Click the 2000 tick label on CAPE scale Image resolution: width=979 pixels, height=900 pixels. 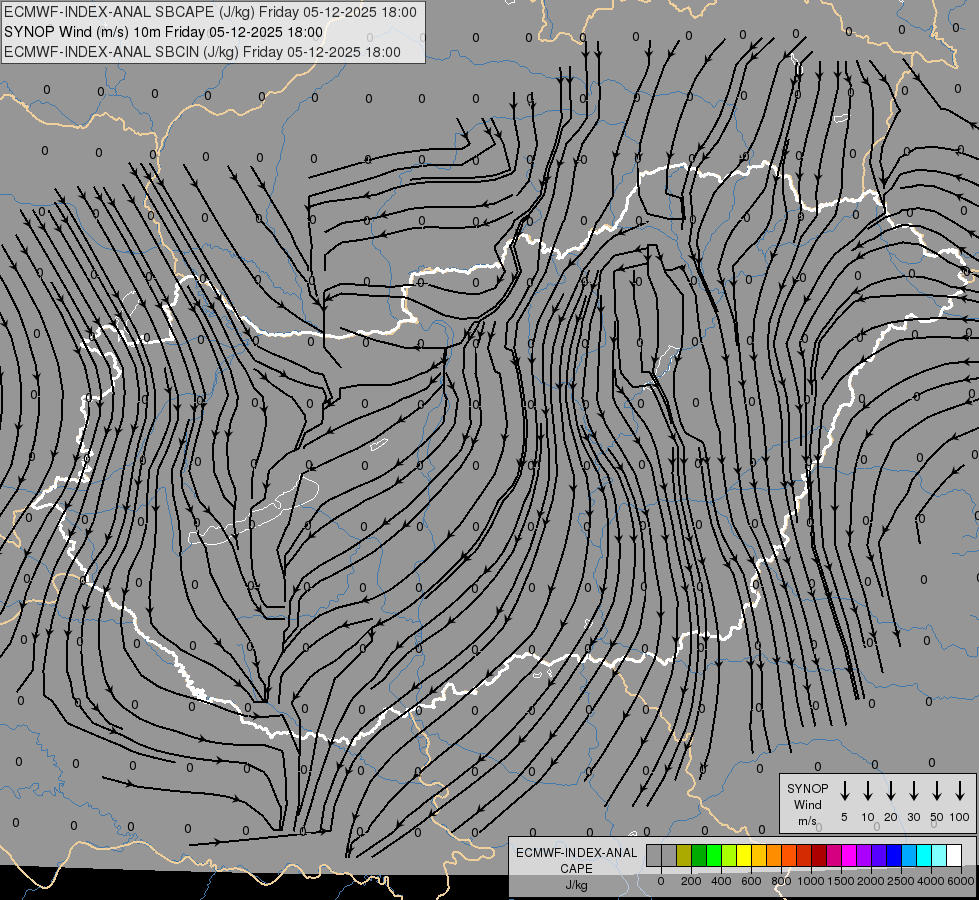click(871, 881)
